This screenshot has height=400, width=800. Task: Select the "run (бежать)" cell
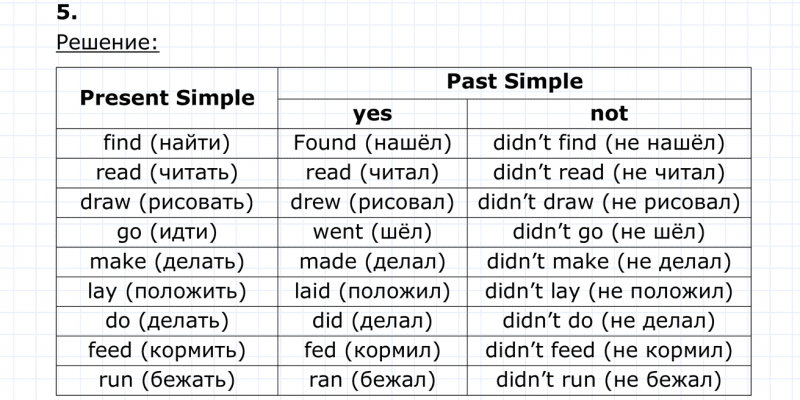tap(167, 381)
